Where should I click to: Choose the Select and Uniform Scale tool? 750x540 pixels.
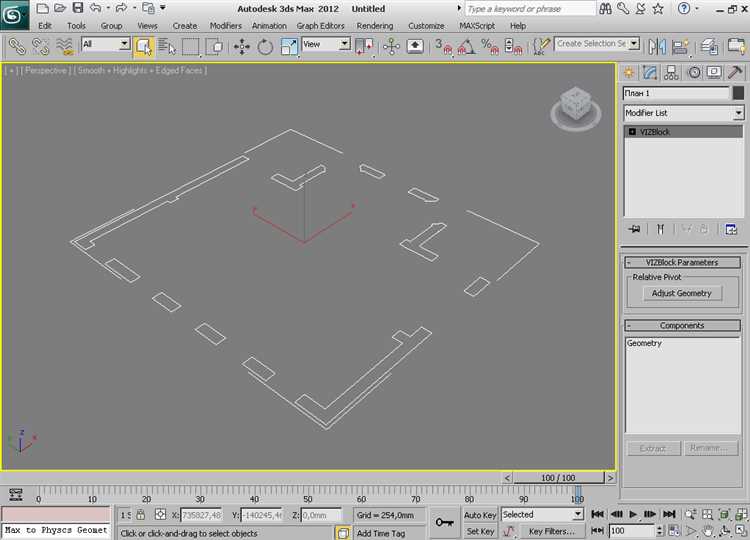pos(289,47)
